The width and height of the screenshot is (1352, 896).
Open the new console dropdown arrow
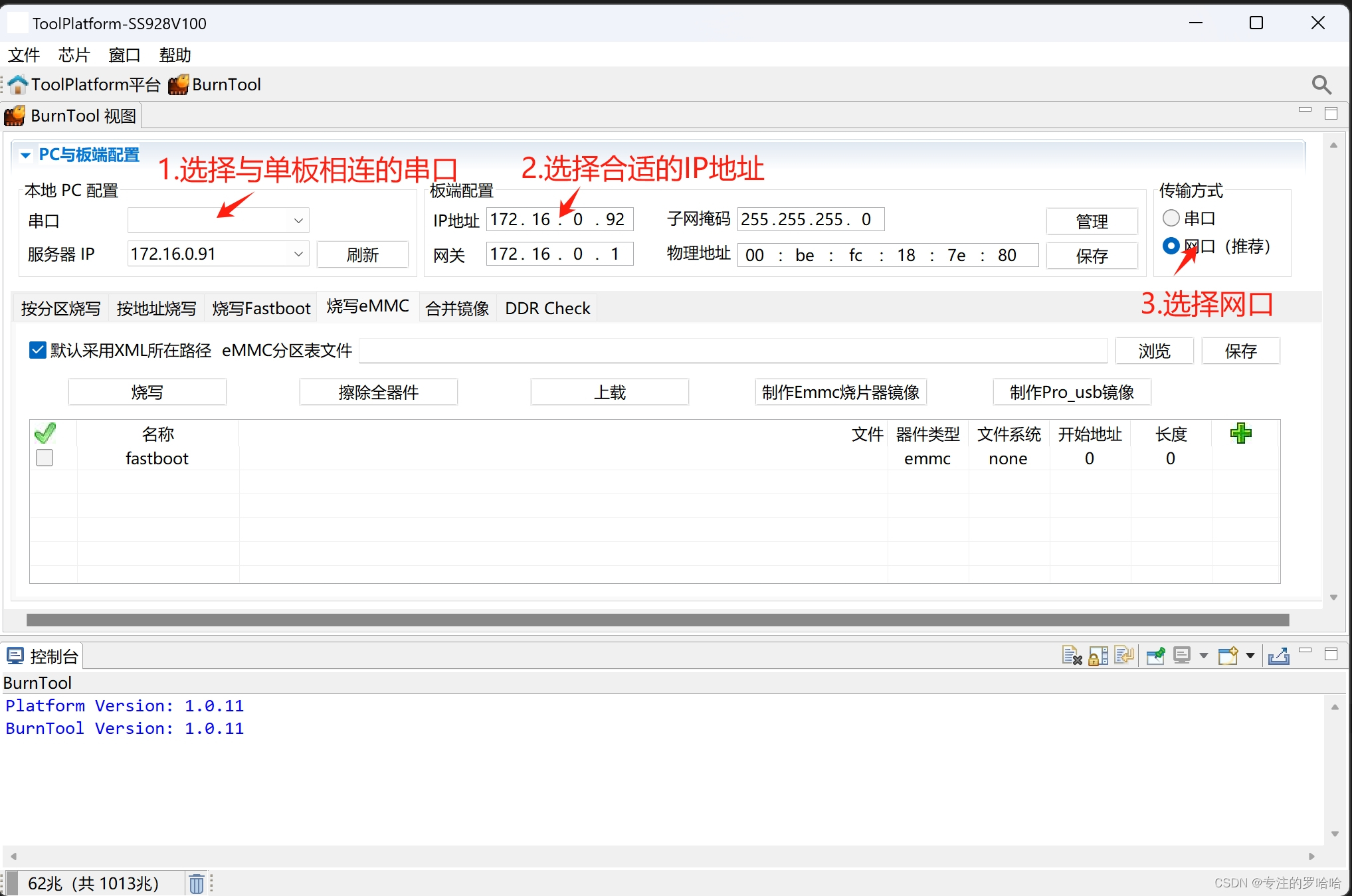[x=1250, y=656]
